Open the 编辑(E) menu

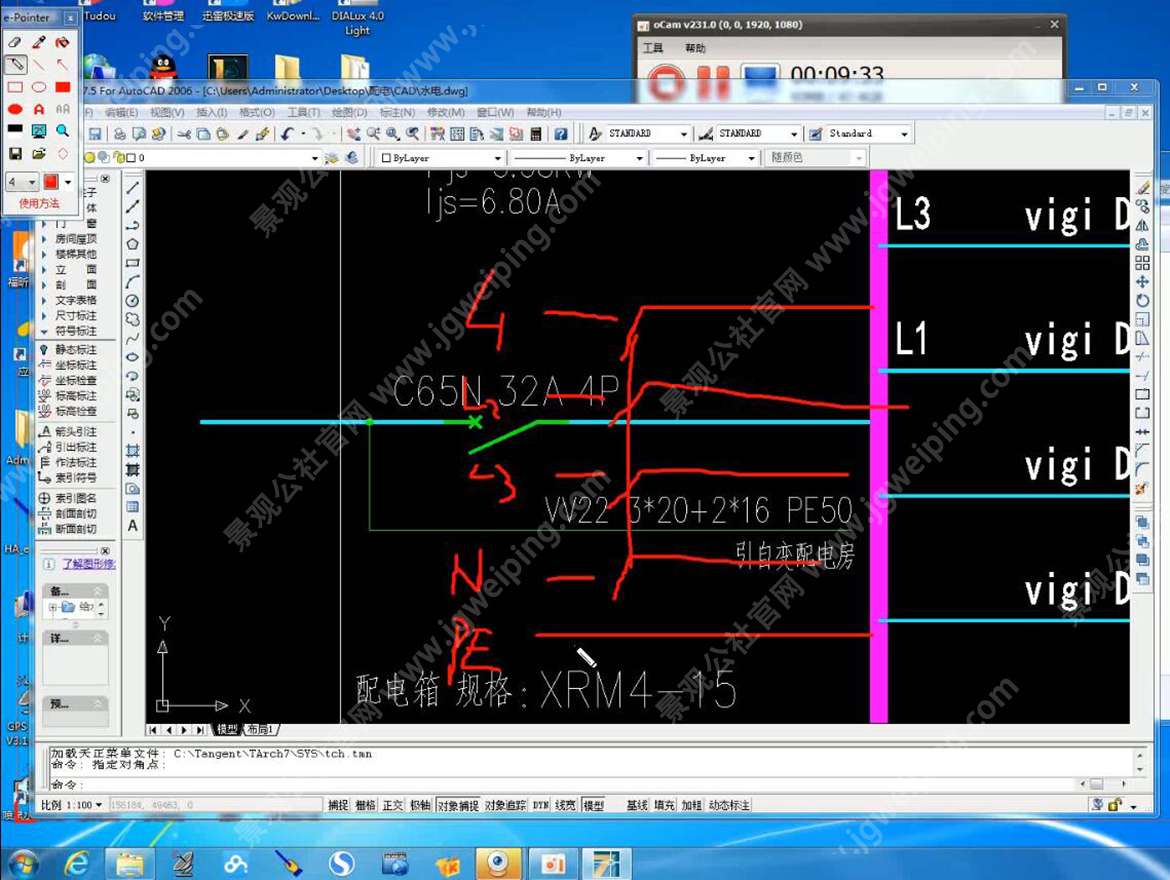(x=121, y=113)
